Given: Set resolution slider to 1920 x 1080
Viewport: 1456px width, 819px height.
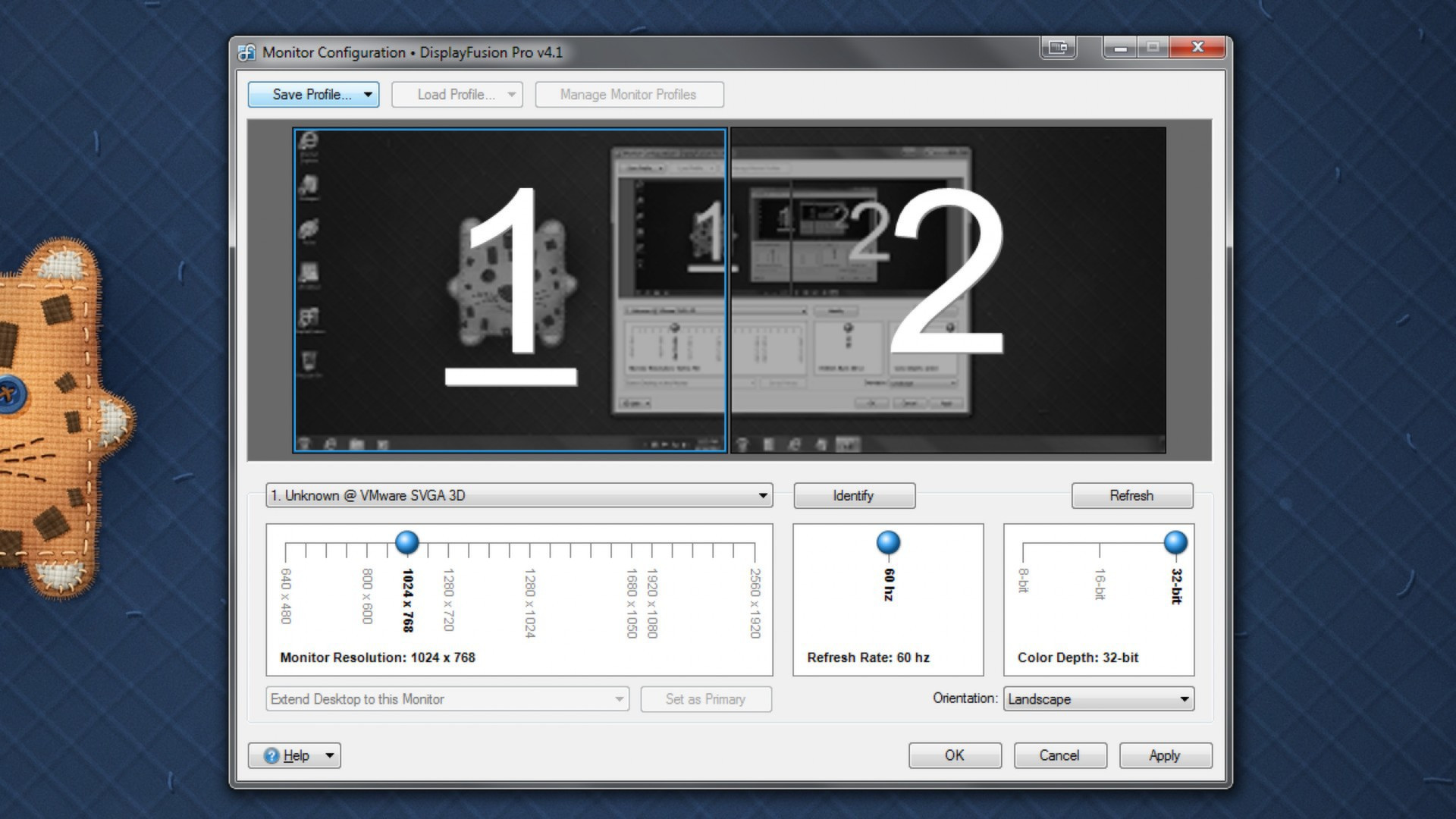Looking at the screenshot, I should click(x=651, y=544).
